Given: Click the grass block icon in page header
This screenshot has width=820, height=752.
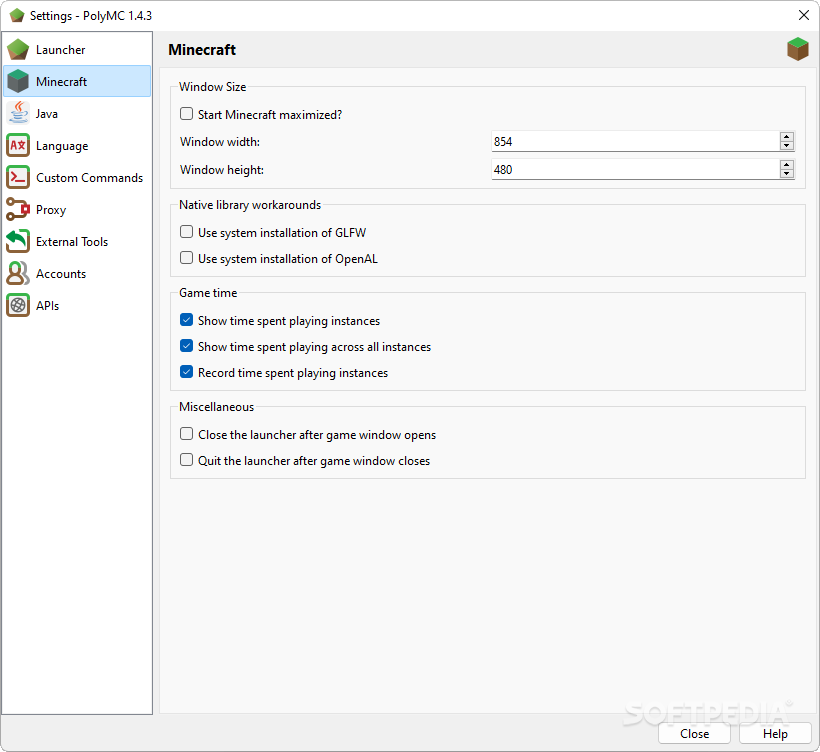Looking at the screenshot, I should click(x=798, y=49).
